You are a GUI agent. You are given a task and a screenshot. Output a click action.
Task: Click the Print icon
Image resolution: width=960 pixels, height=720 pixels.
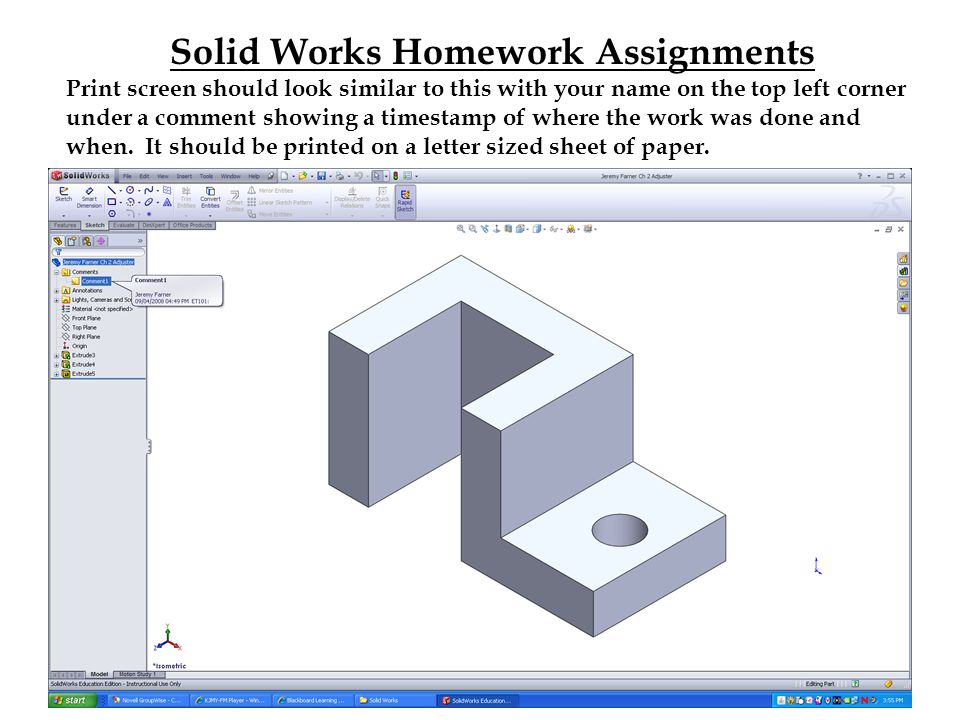coord(340,176)
